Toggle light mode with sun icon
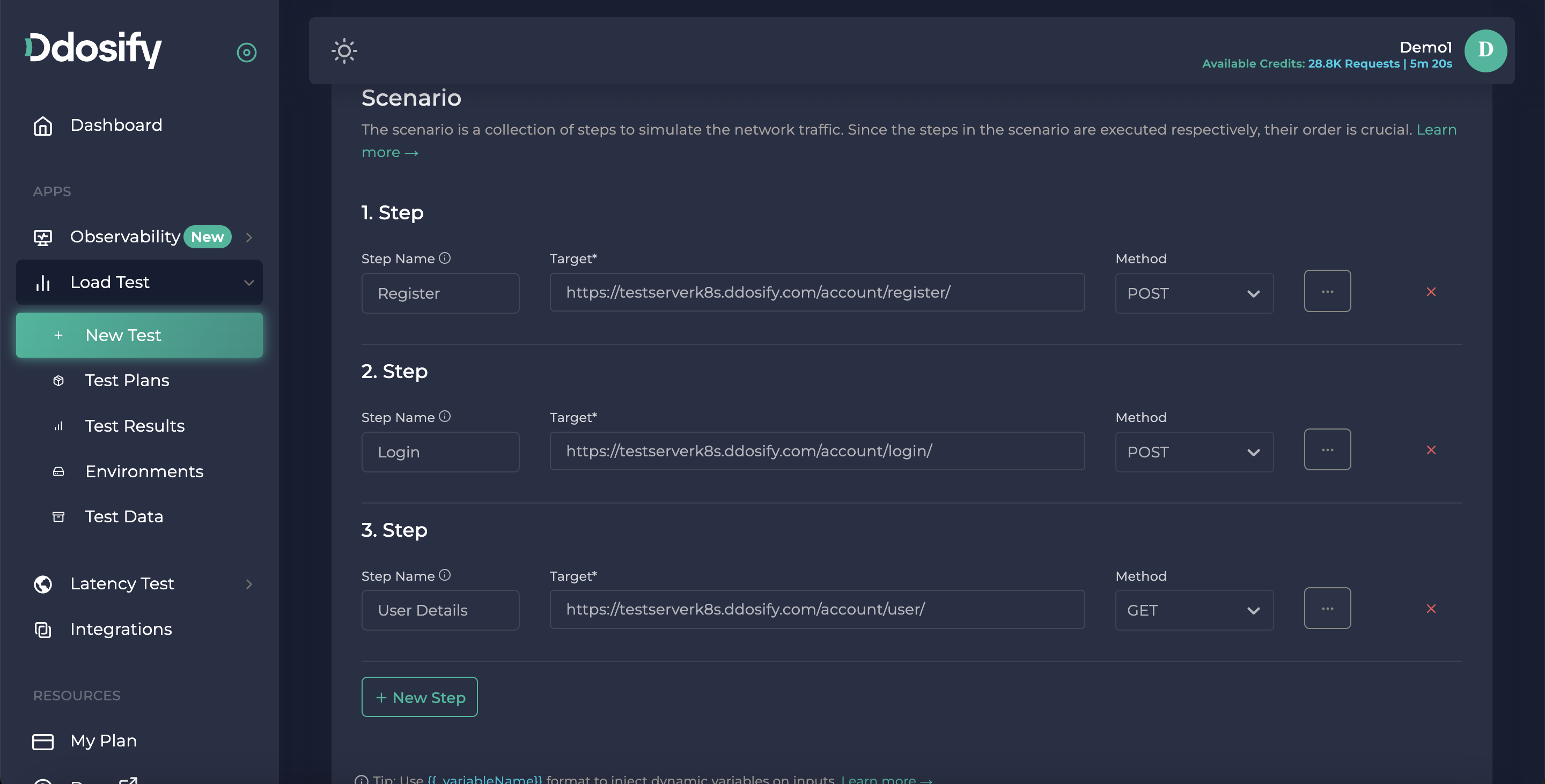Image resolution: width=1545 pixels, height=784 pixels. [x=344, y=51]
